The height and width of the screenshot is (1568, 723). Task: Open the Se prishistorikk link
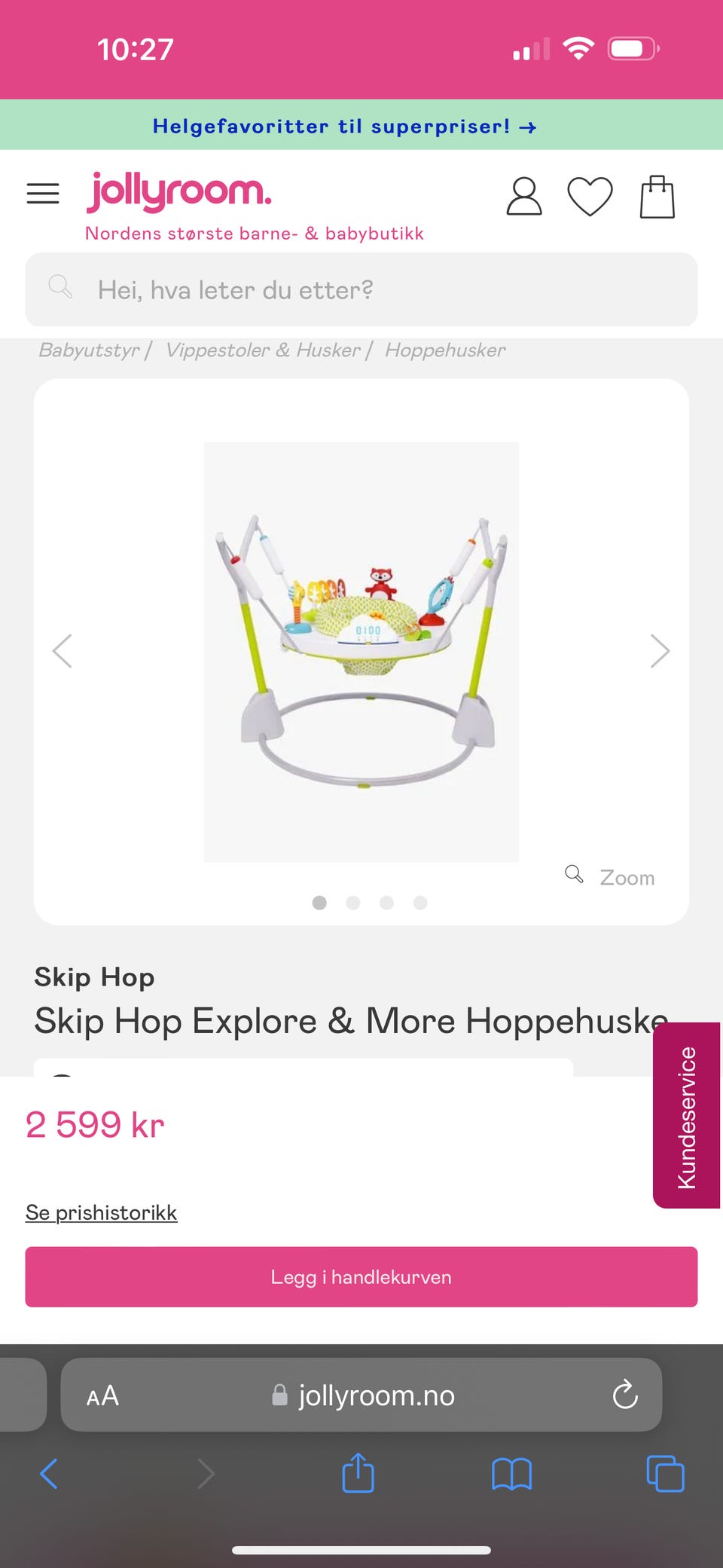(x=102, y=1212)
